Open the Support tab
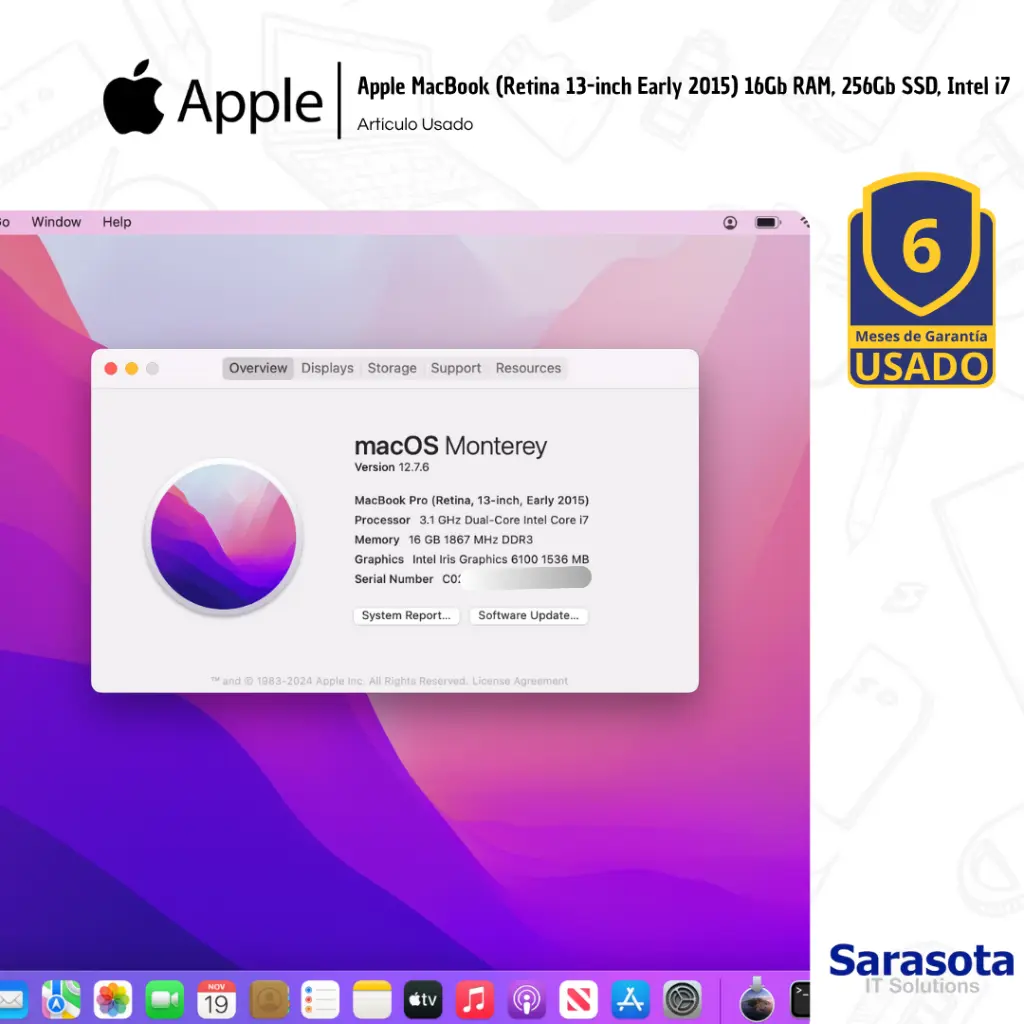The image size is (1024, 1024). pos(456,368)
